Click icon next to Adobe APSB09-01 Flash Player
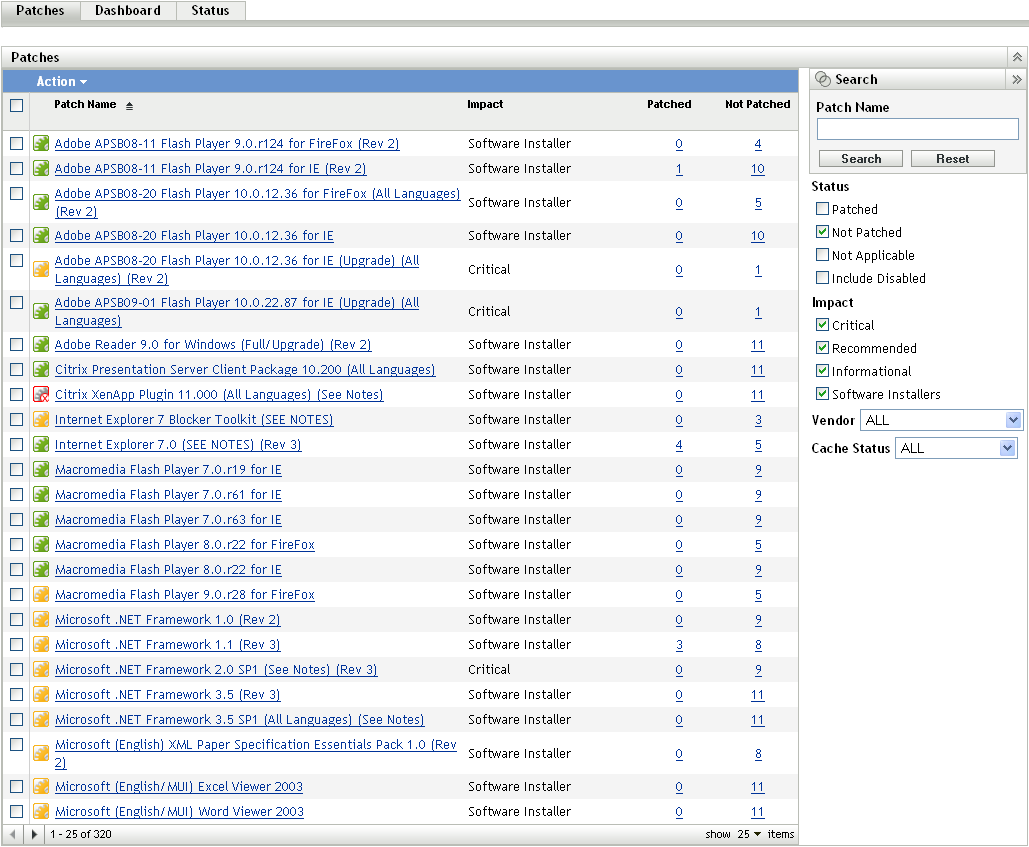1029x847 pixels. tap(41, 311)
